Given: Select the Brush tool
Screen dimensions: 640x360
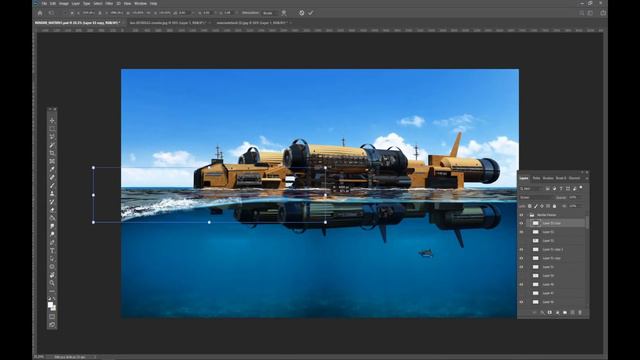Looking at the screenshot, I should click(52, 186).
